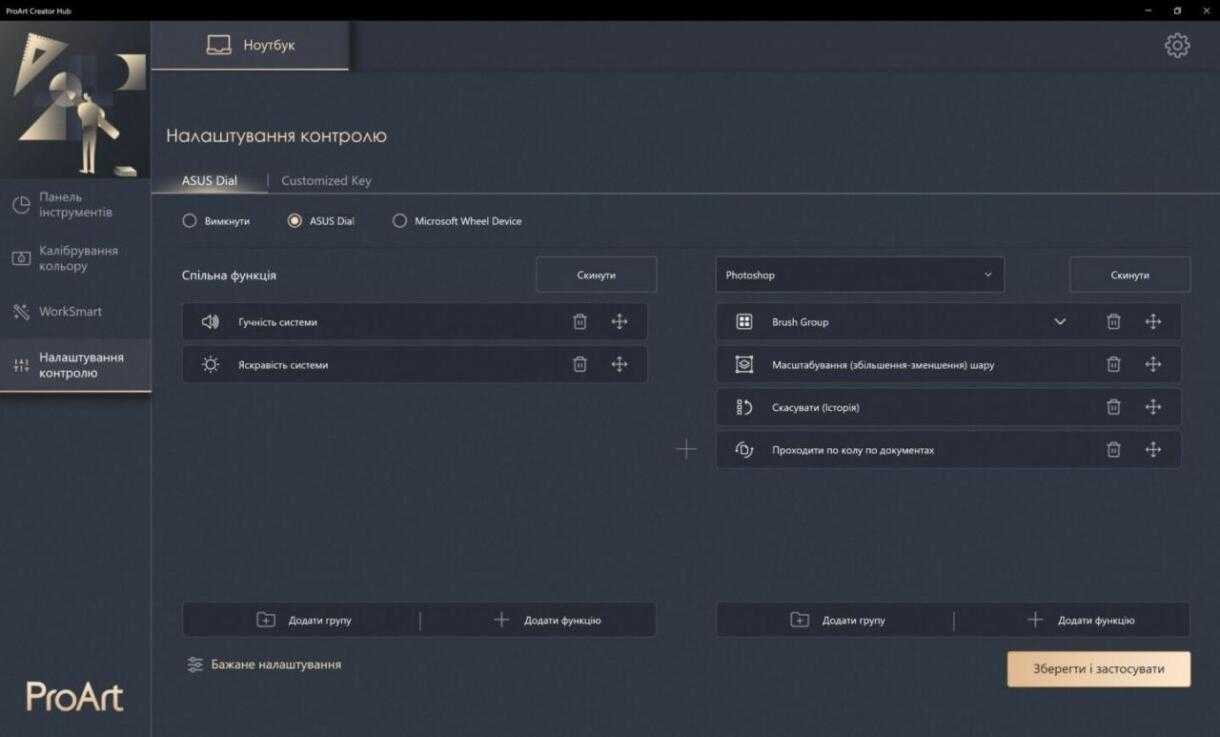Viewport: 1220px width, 737px height.
Task: Click trash icon for Скасувати (Історія)
Action: coord(1113,407)
